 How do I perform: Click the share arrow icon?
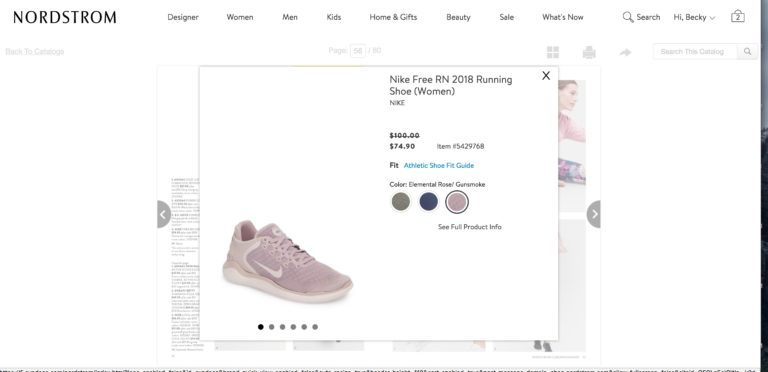coord(625,52)
